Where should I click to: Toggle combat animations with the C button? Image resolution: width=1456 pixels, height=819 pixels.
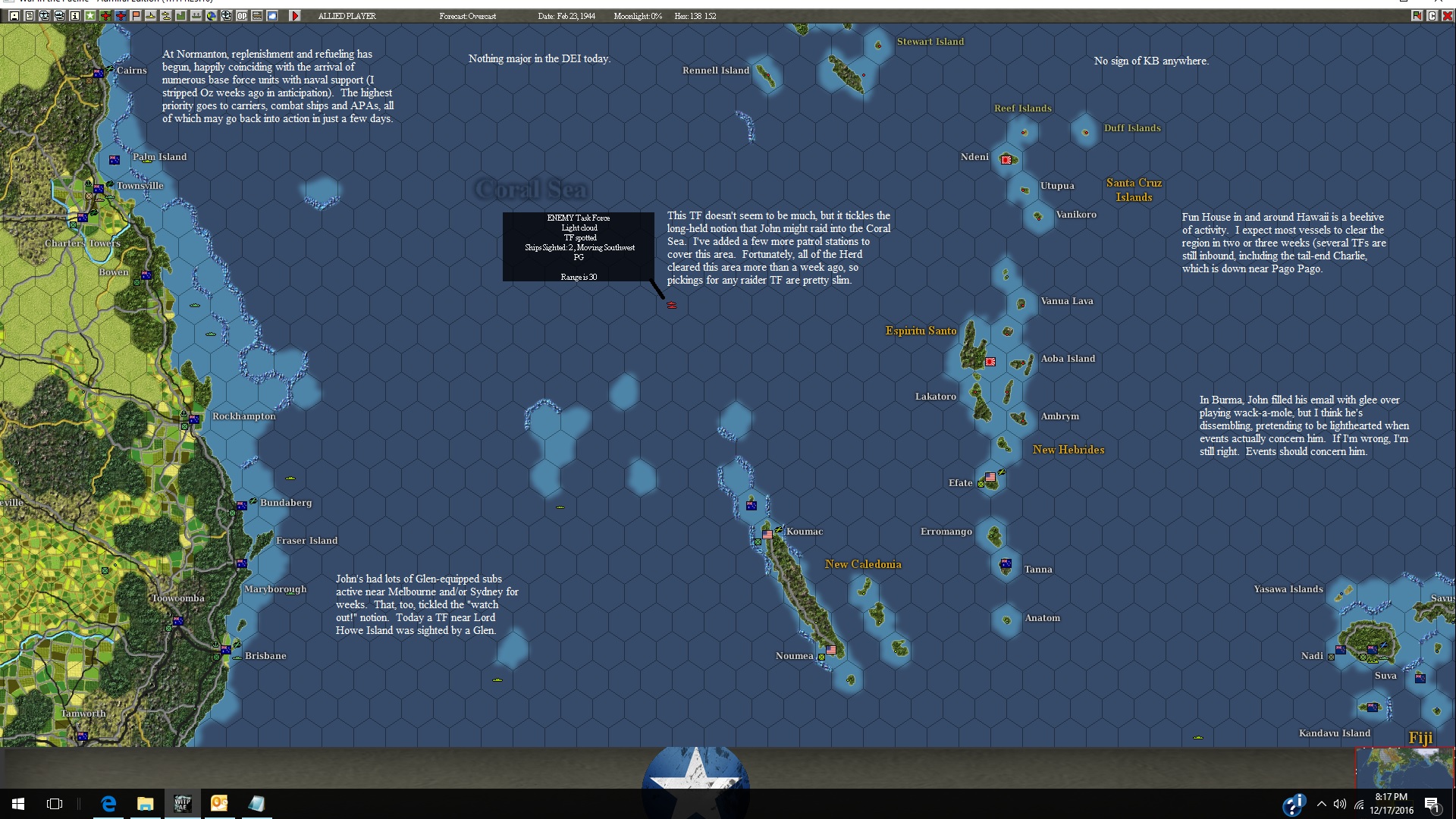click(x=1432, y=16)
